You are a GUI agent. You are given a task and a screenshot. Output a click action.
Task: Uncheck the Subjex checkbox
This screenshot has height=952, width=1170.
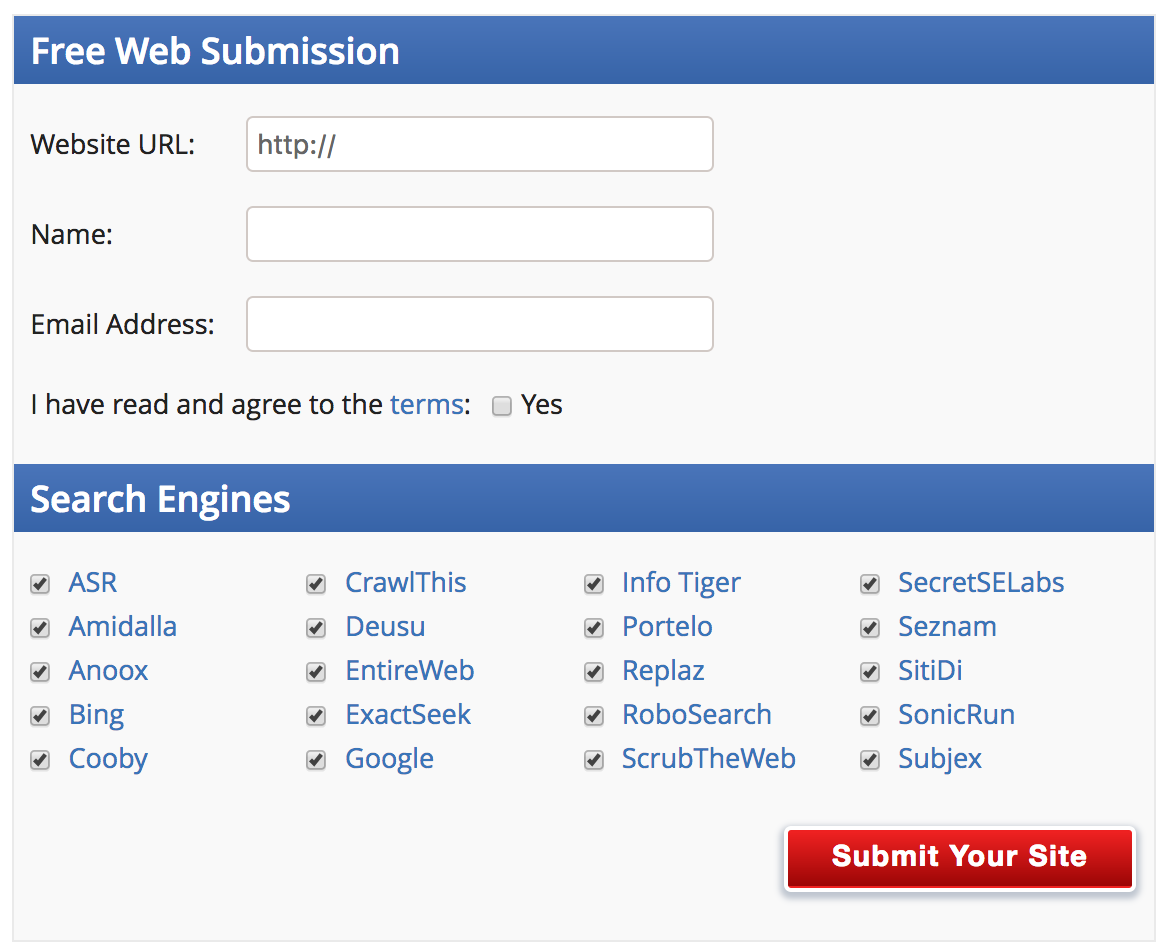[870, 760]
